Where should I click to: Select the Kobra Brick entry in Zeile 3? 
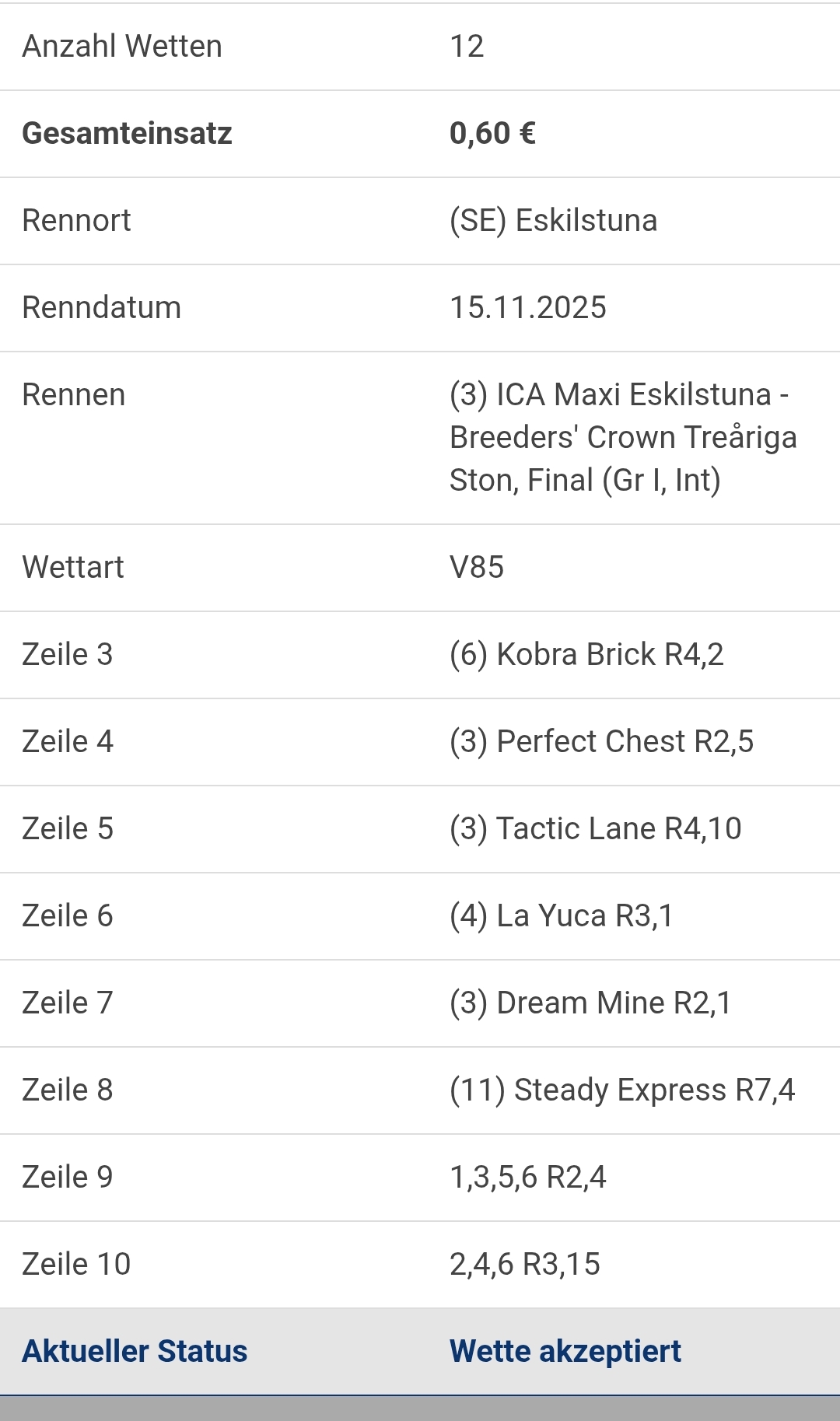pyautogui.click(x=586, y=655)
